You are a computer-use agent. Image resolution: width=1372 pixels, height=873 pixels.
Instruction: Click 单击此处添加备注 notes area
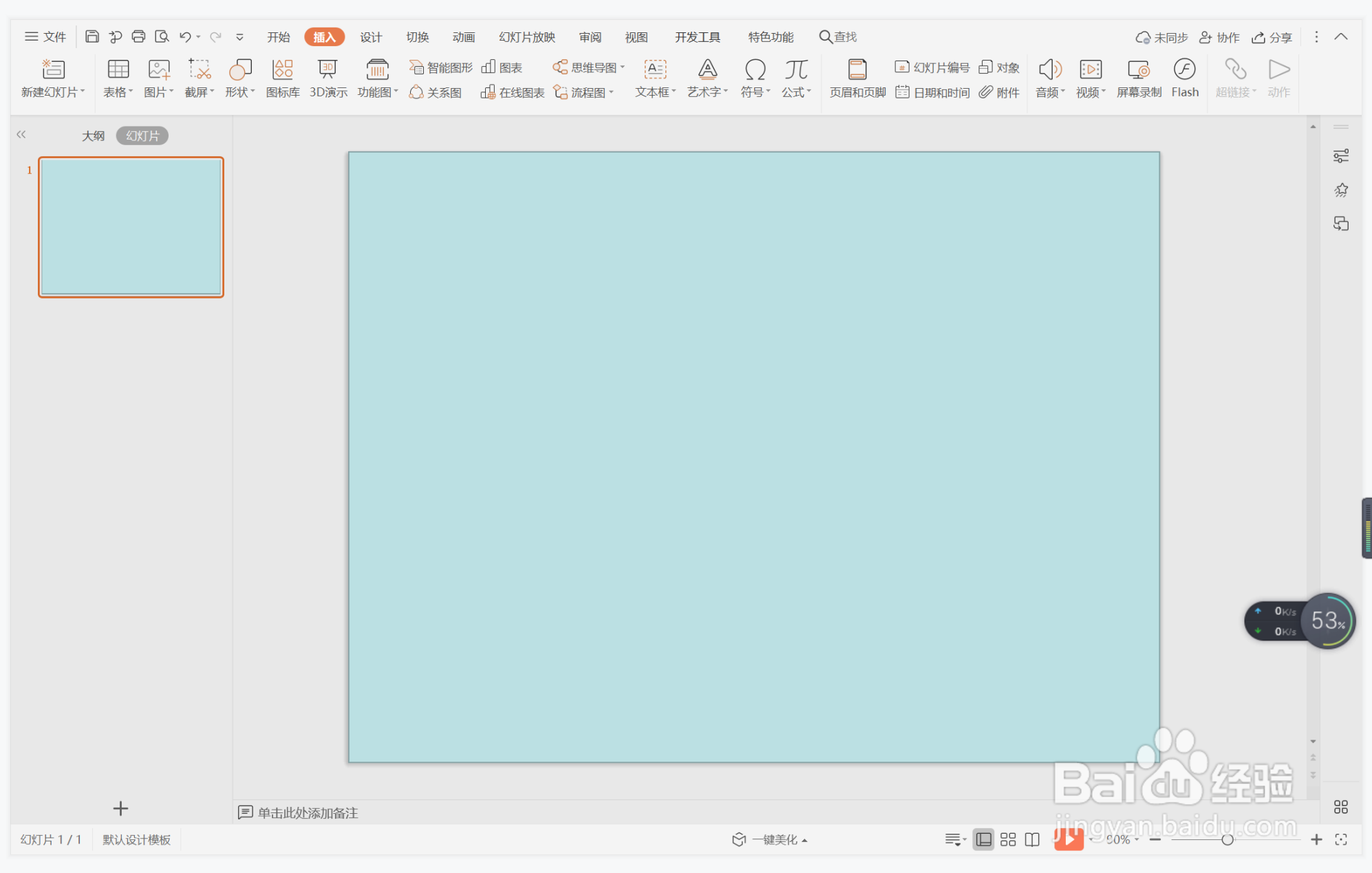coord(308,812)
